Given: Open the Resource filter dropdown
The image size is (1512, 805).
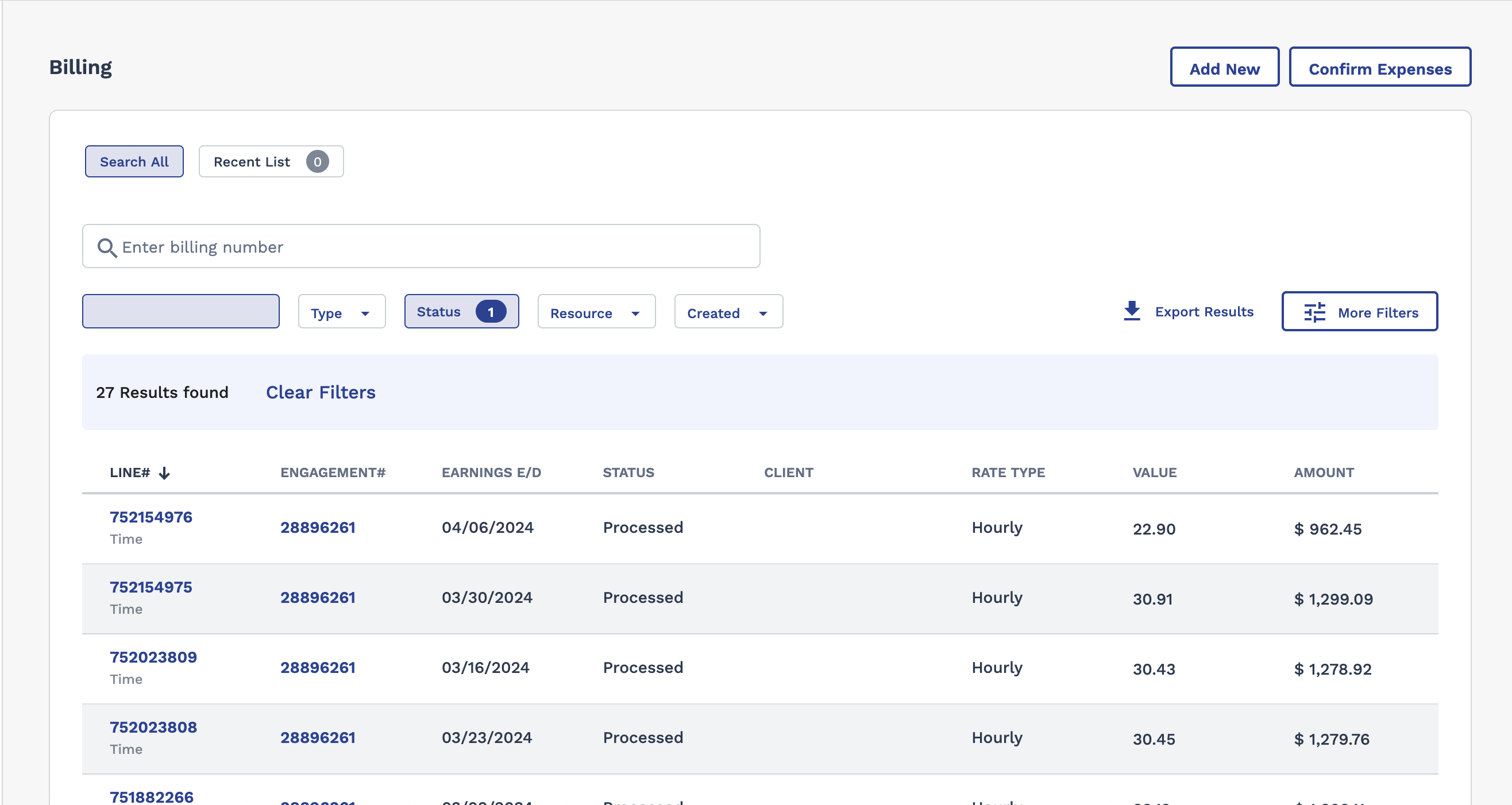Looking at the screenshot, I should [596, 312].
